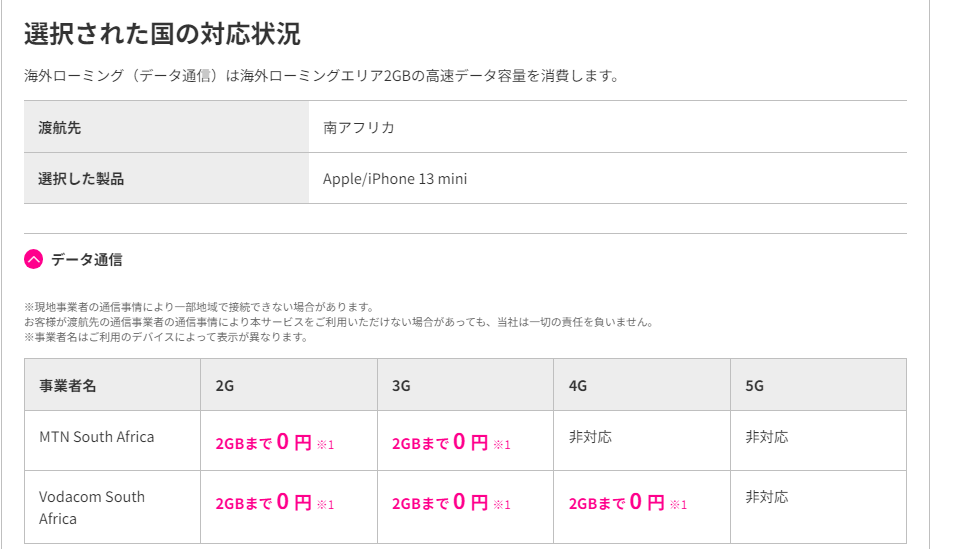Select the 事業者名 column header
The image size is (976, 549).
point(68,385)
